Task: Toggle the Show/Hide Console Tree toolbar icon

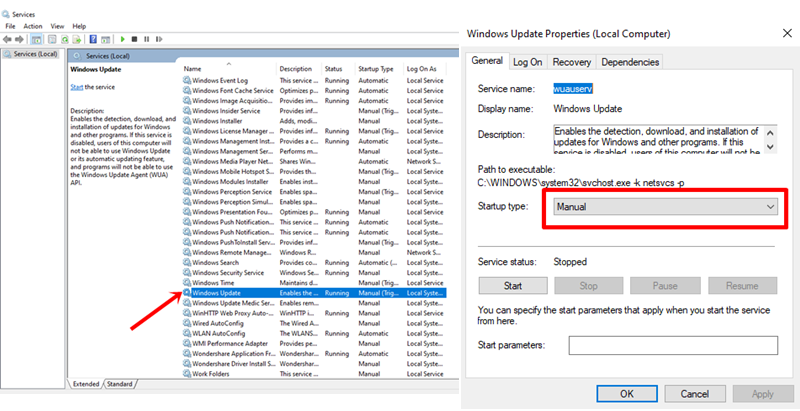Action: tap(36, 39)
